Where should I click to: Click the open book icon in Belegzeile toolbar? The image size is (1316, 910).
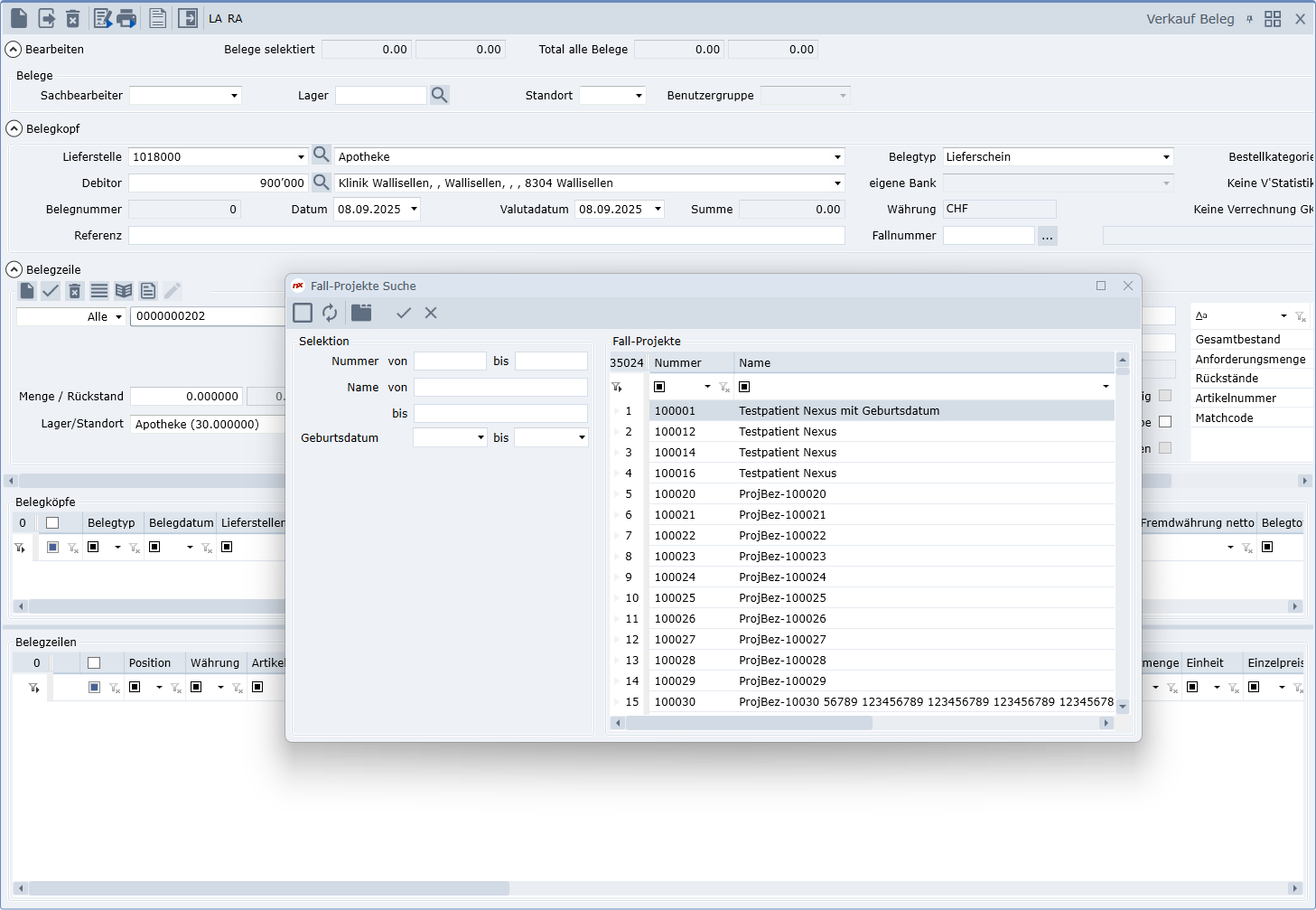pos(124,291)
